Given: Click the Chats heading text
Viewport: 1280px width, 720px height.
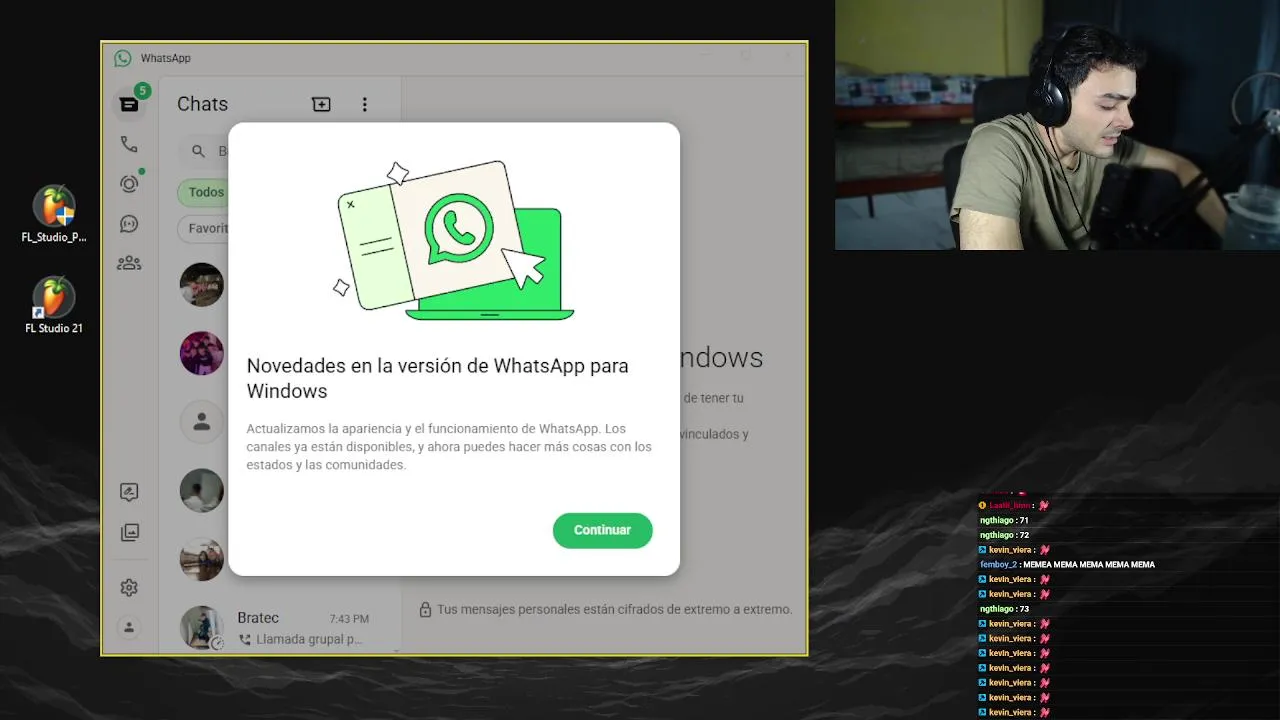Looking at the screenshot, I should point(202,104).
